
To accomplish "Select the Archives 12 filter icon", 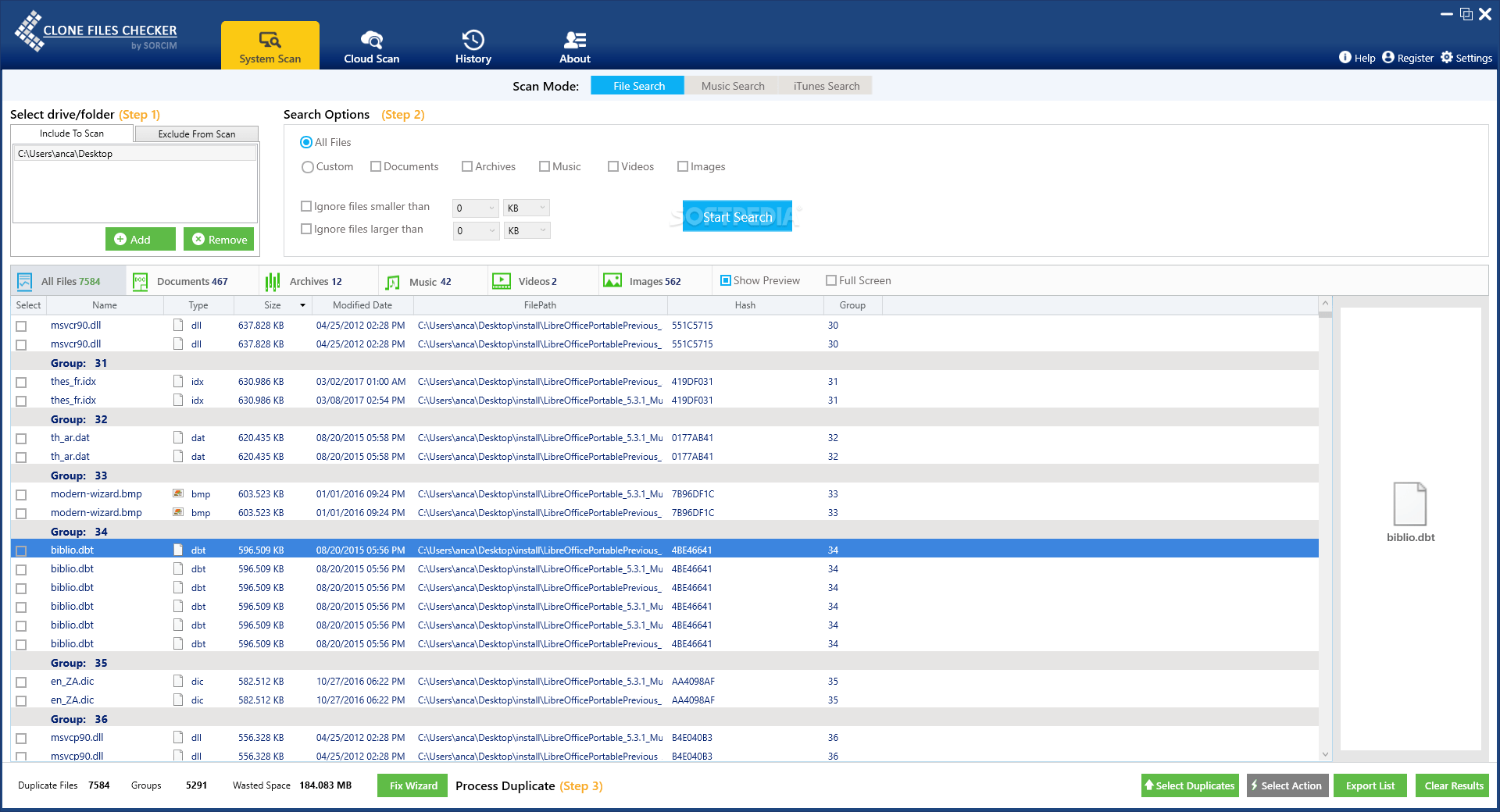I will [x=273, y=280].
